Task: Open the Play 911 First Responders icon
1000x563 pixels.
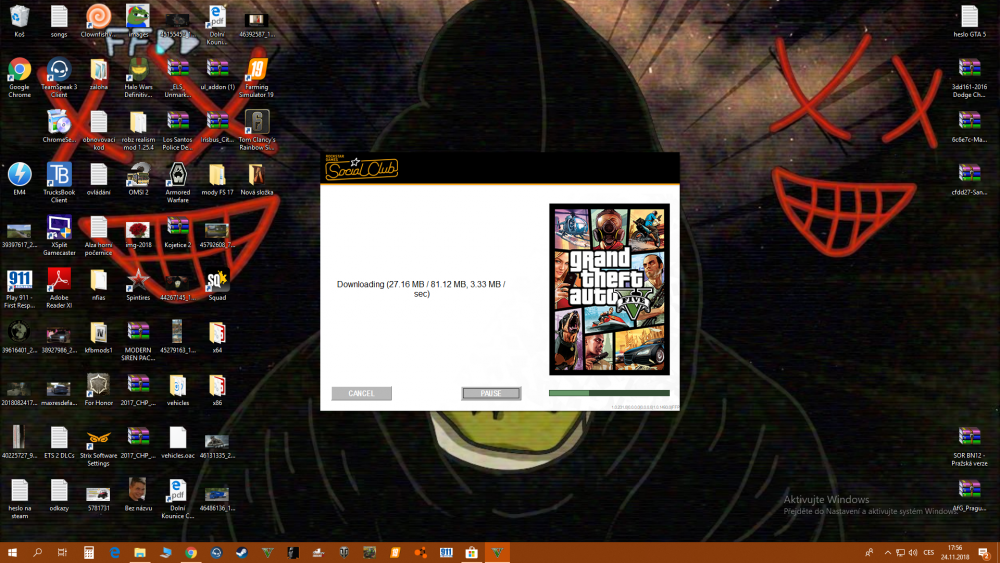Action: [x=20, y=288]
